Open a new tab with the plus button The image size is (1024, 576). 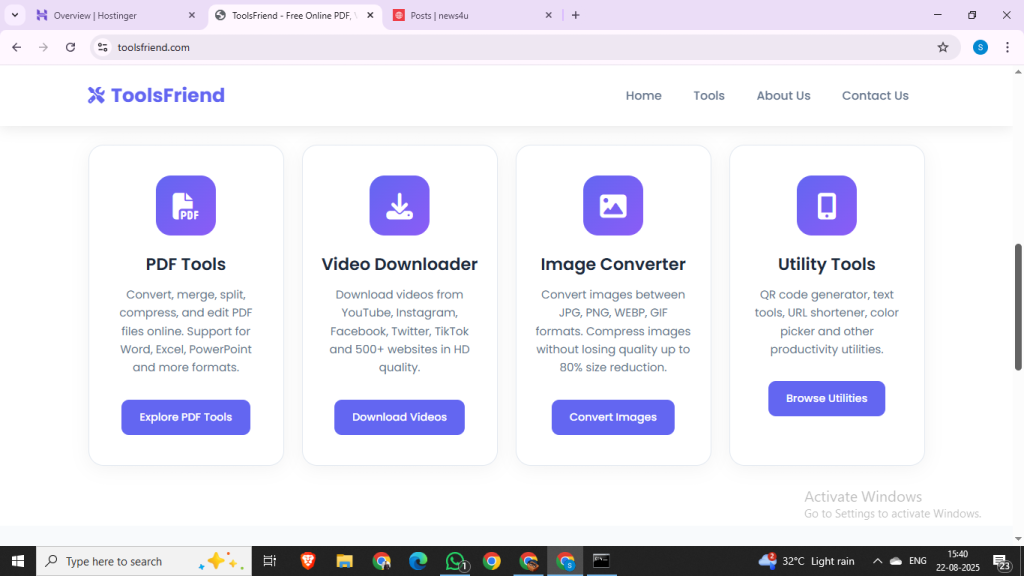[x=575, y=15]
